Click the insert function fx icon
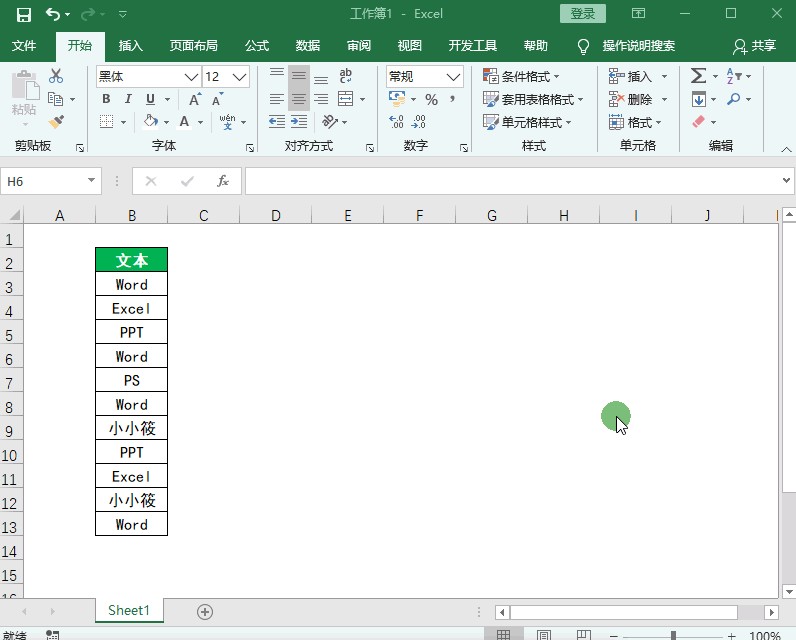Image resolution: width=796 pixels, height=640 pixels. (223, 181)
